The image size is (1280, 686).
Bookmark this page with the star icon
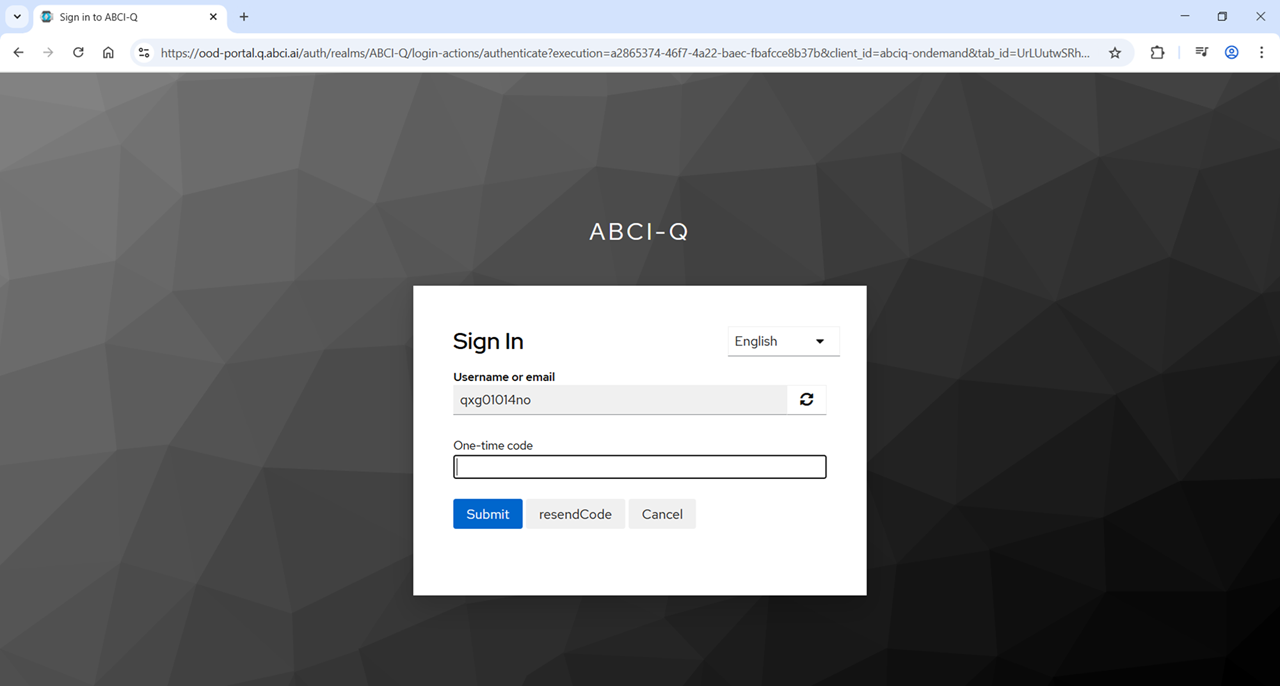coord(1115,53)
